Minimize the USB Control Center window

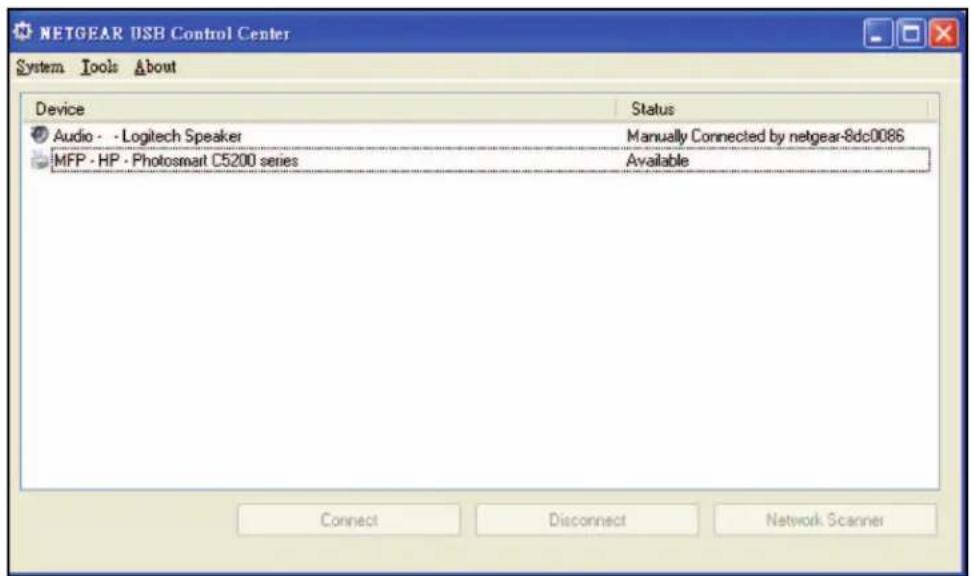pyautogui.click(x=877, y=33)
